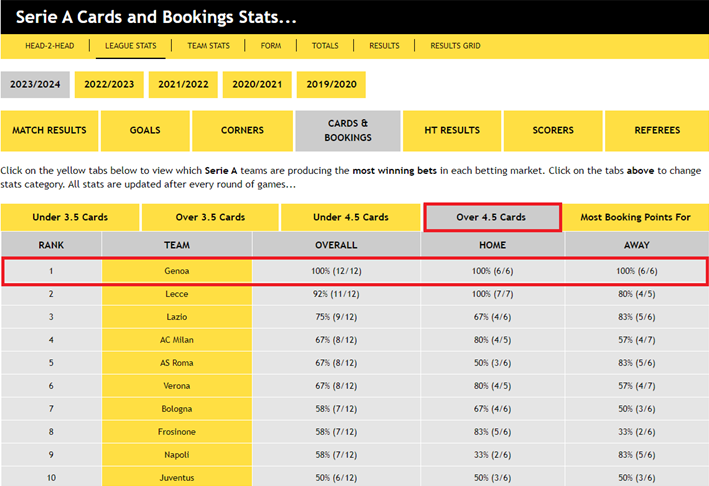Select the LEAGUE STATS menu item
Screen dimensions: 709x486
pos(131,46)
